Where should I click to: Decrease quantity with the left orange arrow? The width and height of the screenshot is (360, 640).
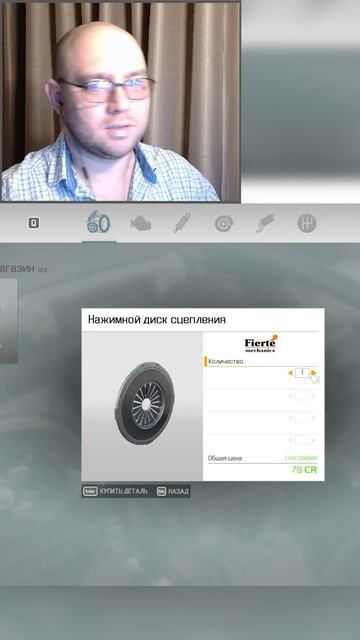[x=290, y=373]
